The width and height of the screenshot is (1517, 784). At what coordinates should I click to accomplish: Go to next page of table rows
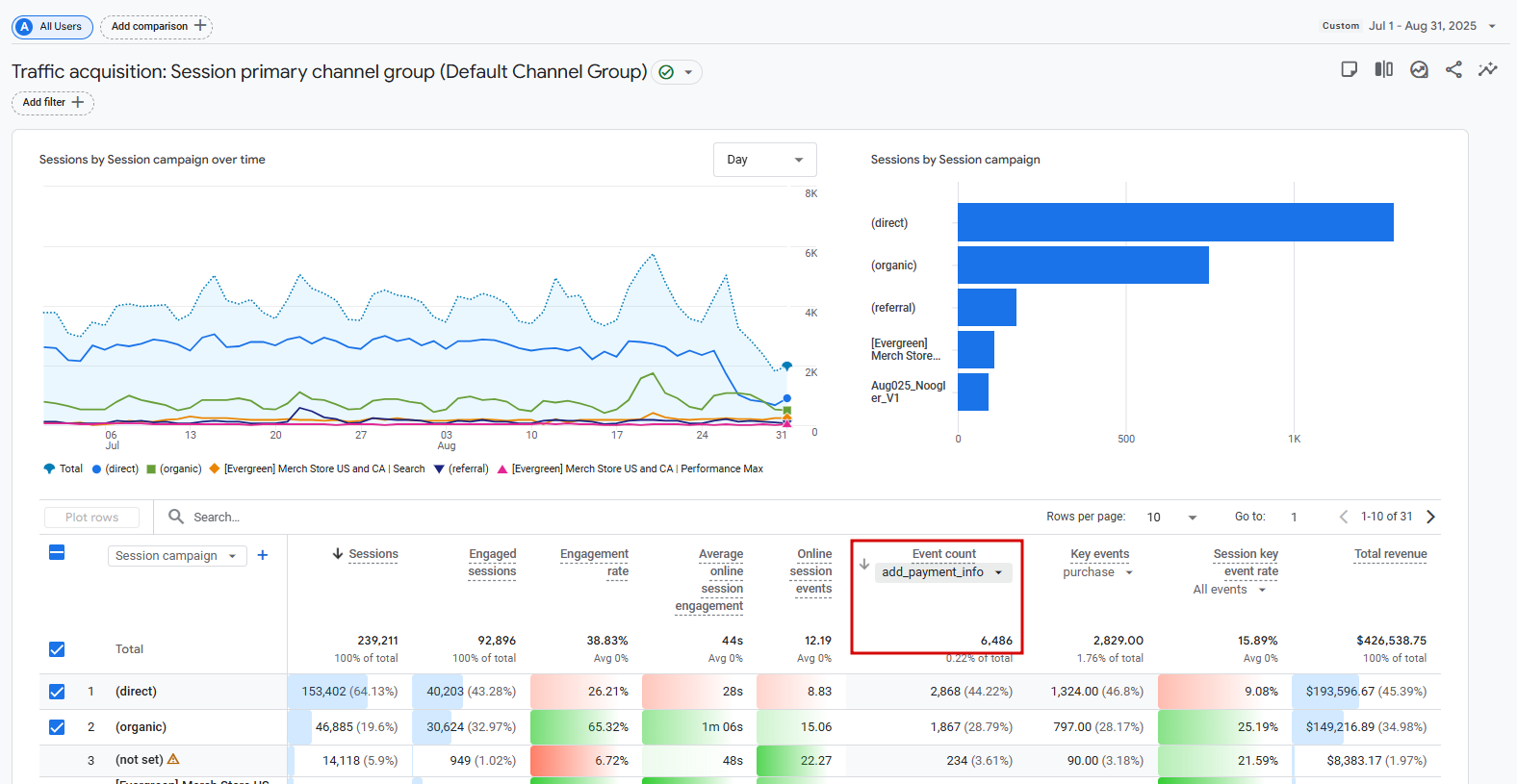(1430, 517)
